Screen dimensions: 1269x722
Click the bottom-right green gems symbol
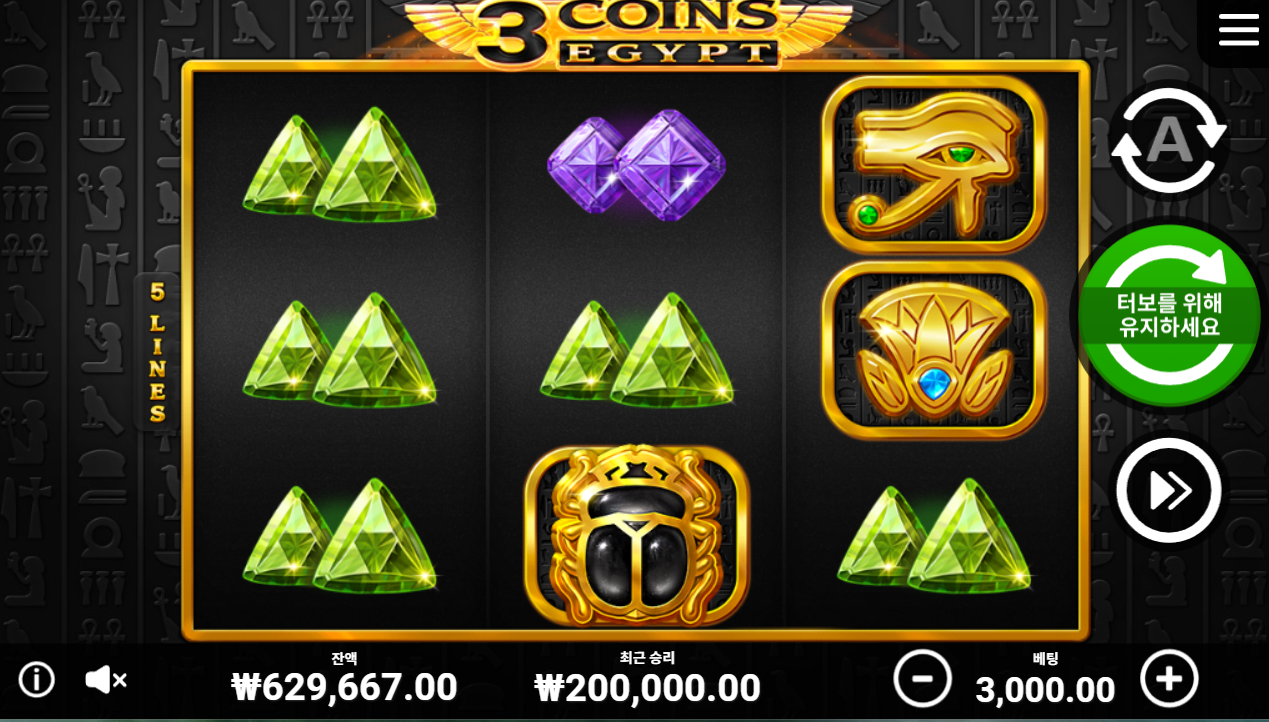[x=934, y=535]
